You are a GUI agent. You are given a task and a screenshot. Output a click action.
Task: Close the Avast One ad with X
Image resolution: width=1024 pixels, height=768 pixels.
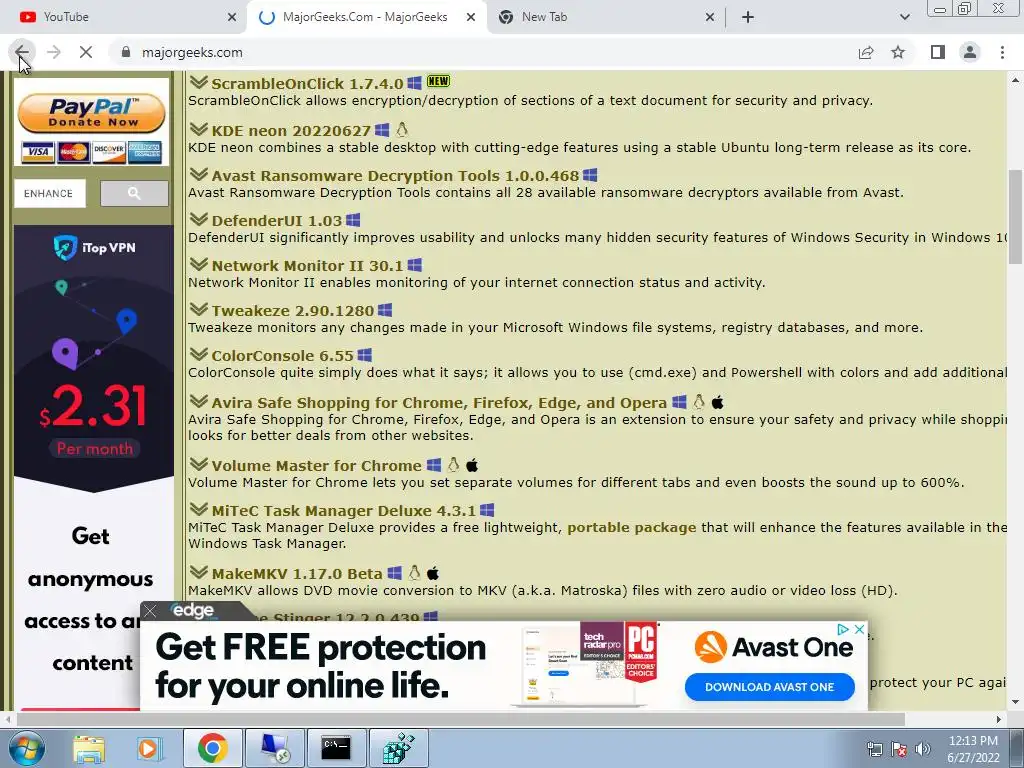859,630
